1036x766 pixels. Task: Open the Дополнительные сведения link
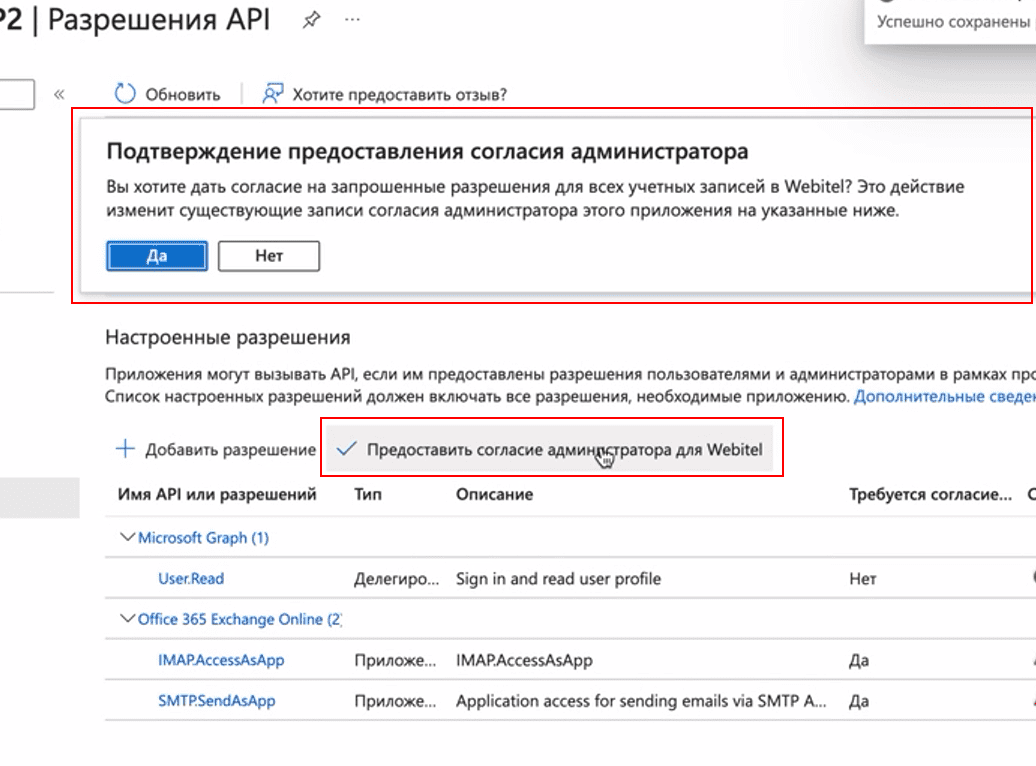point(945,397)
